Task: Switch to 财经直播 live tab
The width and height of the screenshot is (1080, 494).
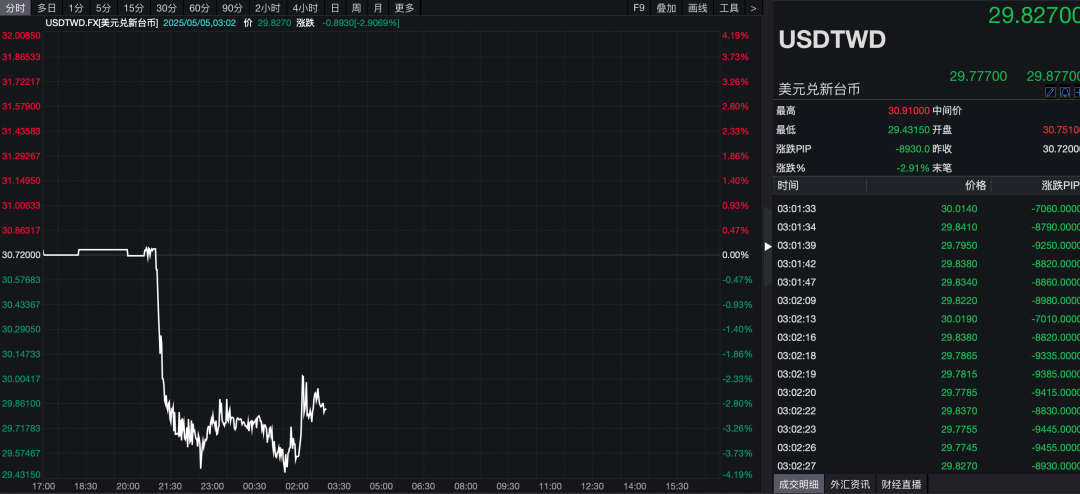Action: pyautogui.click(x=901, y=484)
